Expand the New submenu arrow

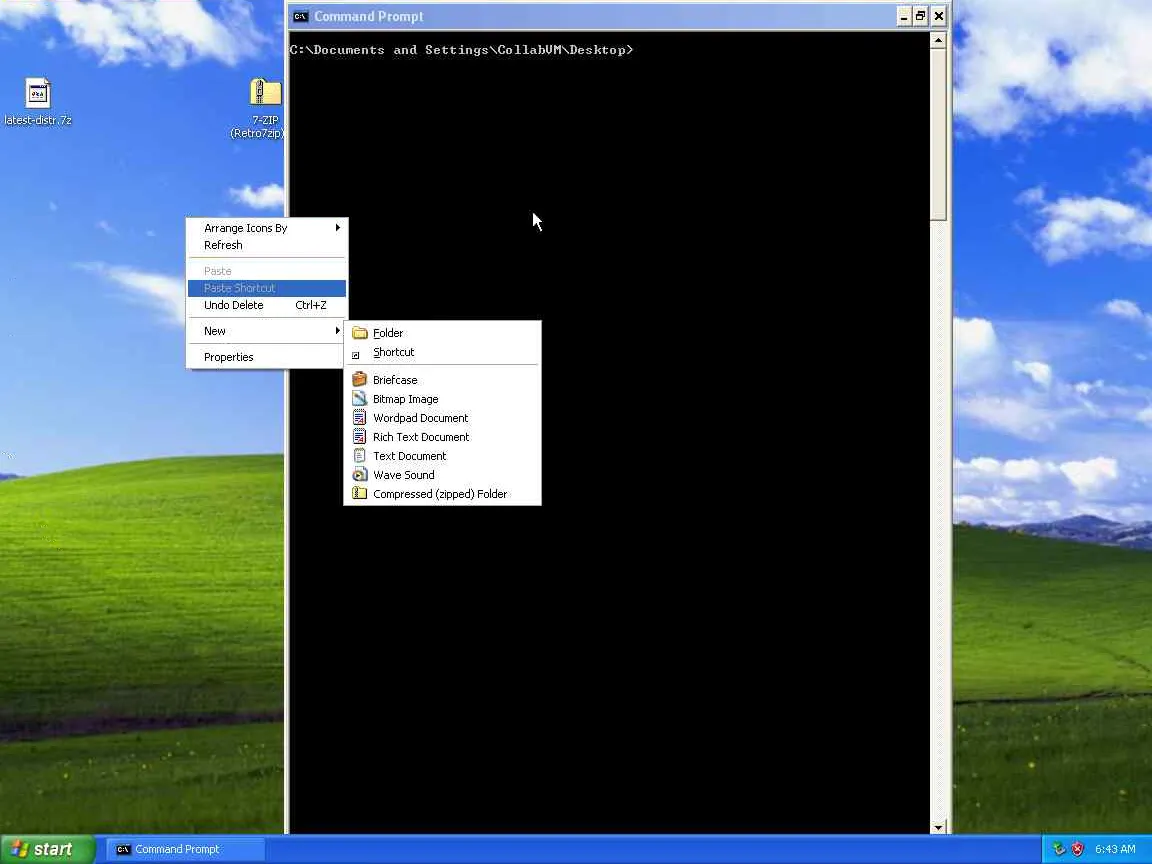pos(337,331)
